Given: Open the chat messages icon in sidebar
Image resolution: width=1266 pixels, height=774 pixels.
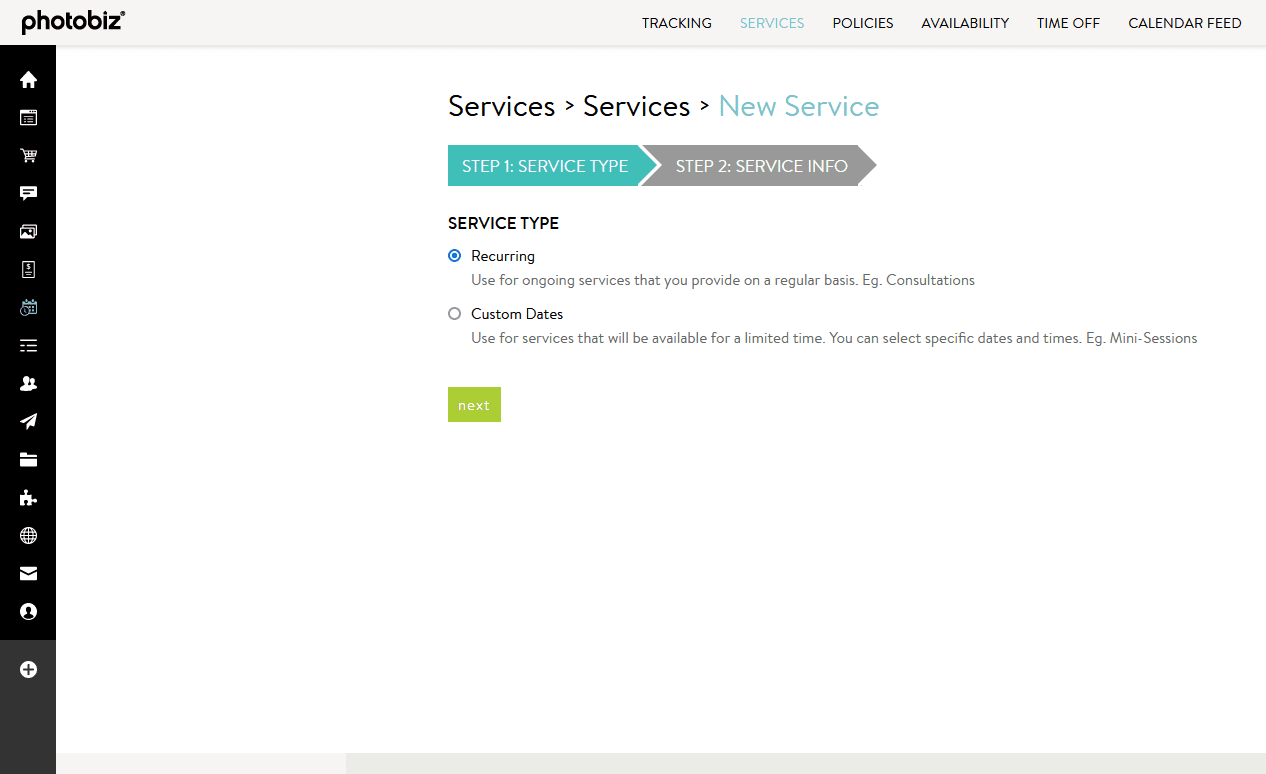Looking at the screenshot, I should (28, 193).
